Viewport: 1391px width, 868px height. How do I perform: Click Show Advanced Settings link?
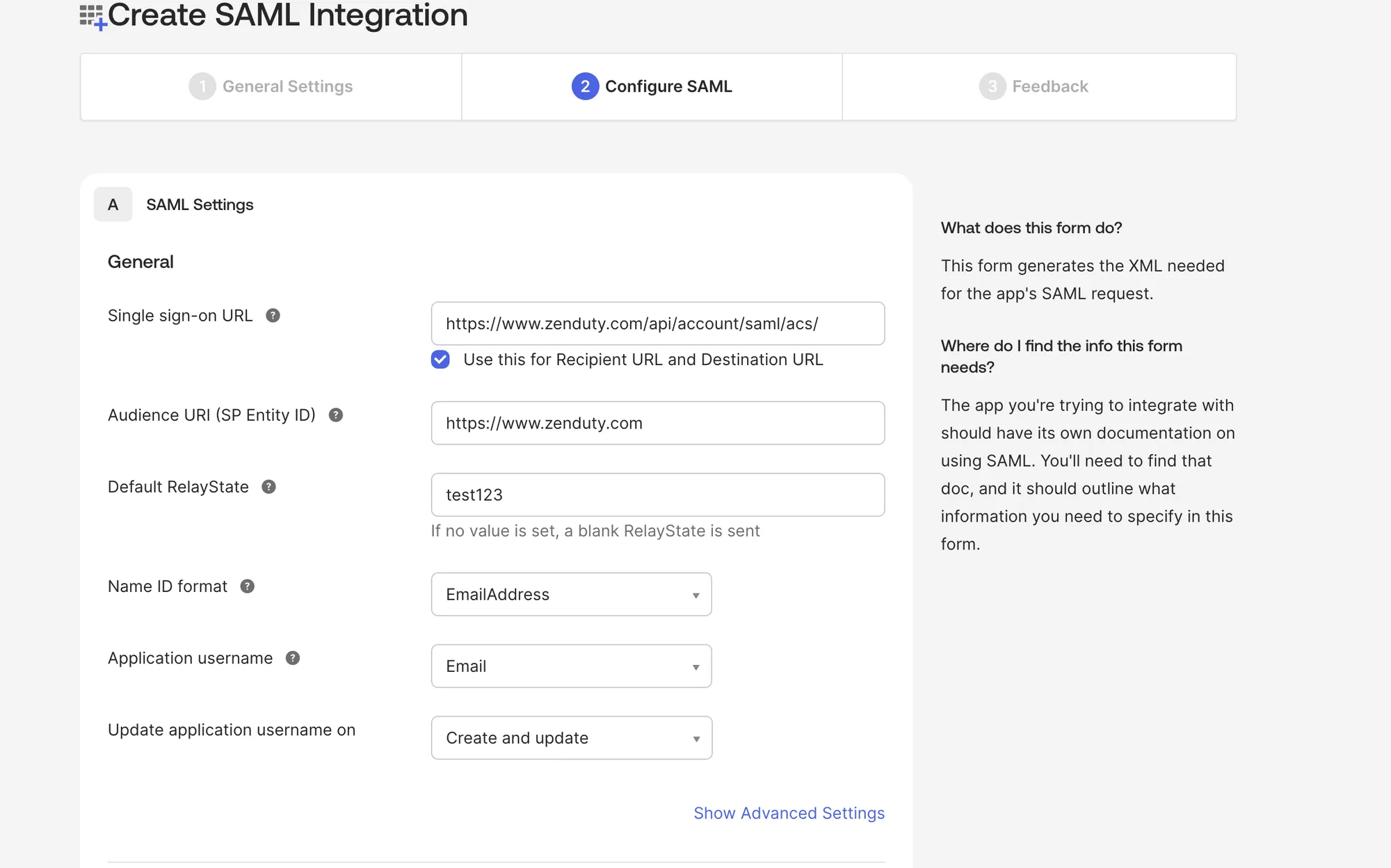(x=789, y=813)
